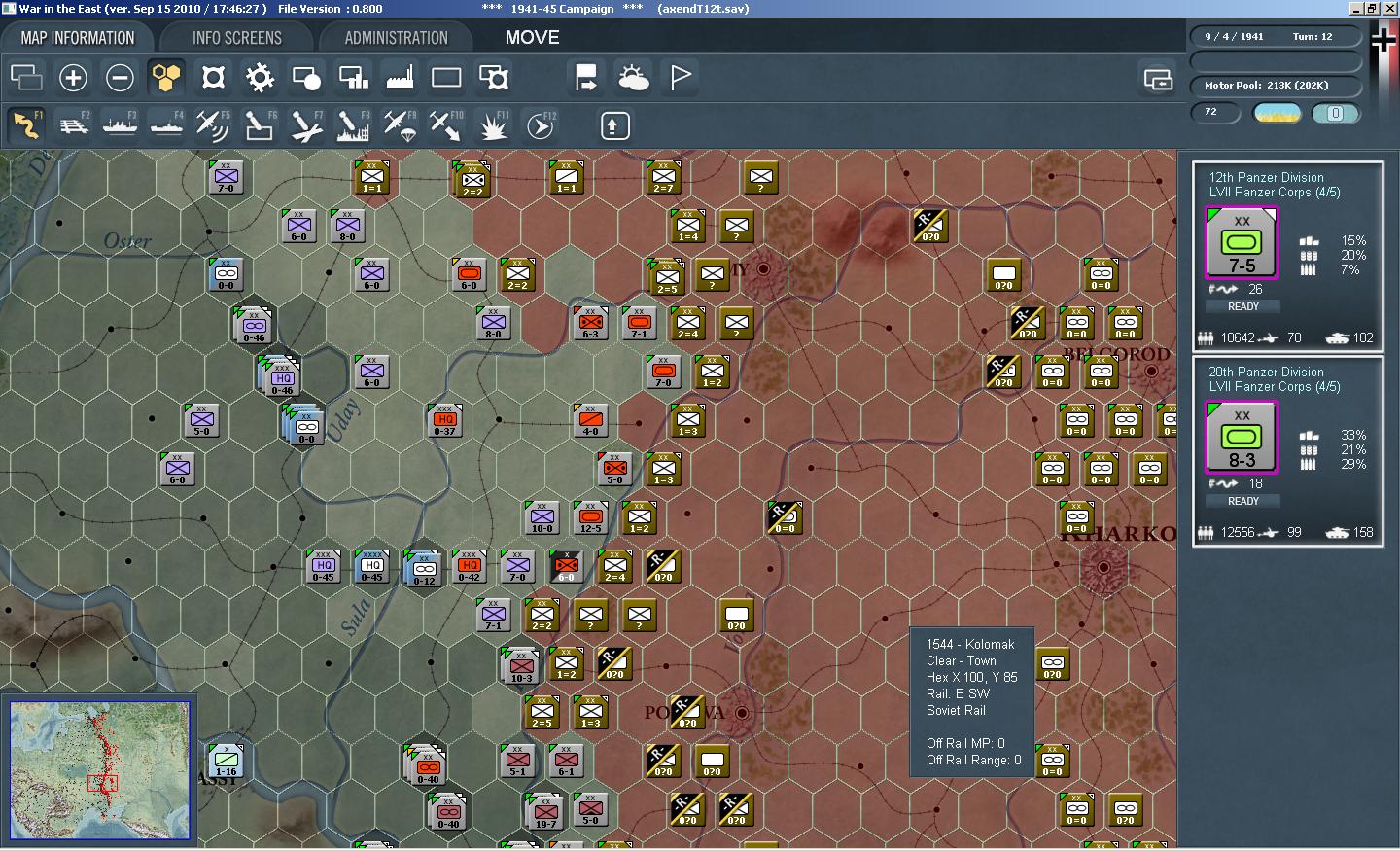Toggle the factory icon map overlay
The image size is (1400, 852).
tap(400, 77)
